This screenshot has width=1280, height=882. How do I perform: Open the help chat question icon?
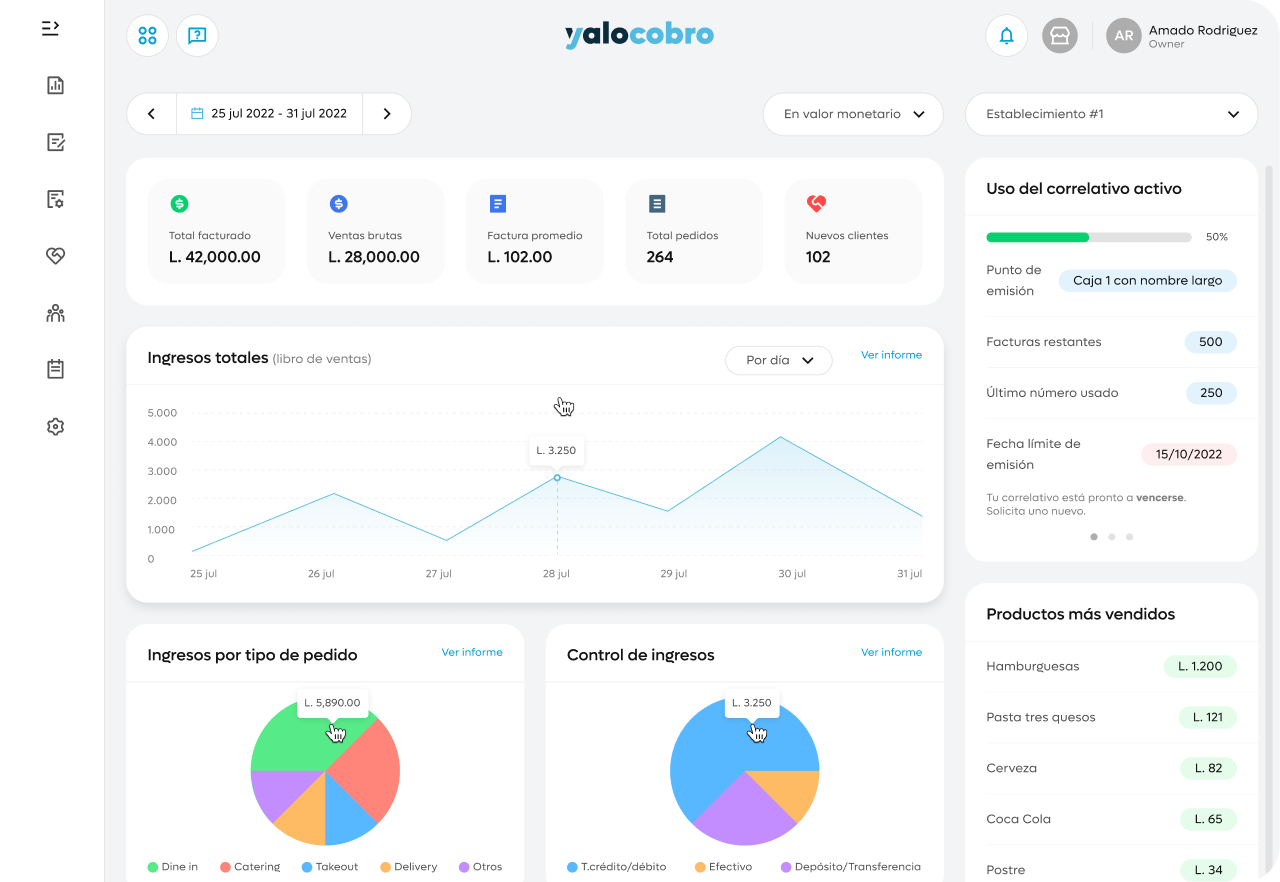[197, 36]
